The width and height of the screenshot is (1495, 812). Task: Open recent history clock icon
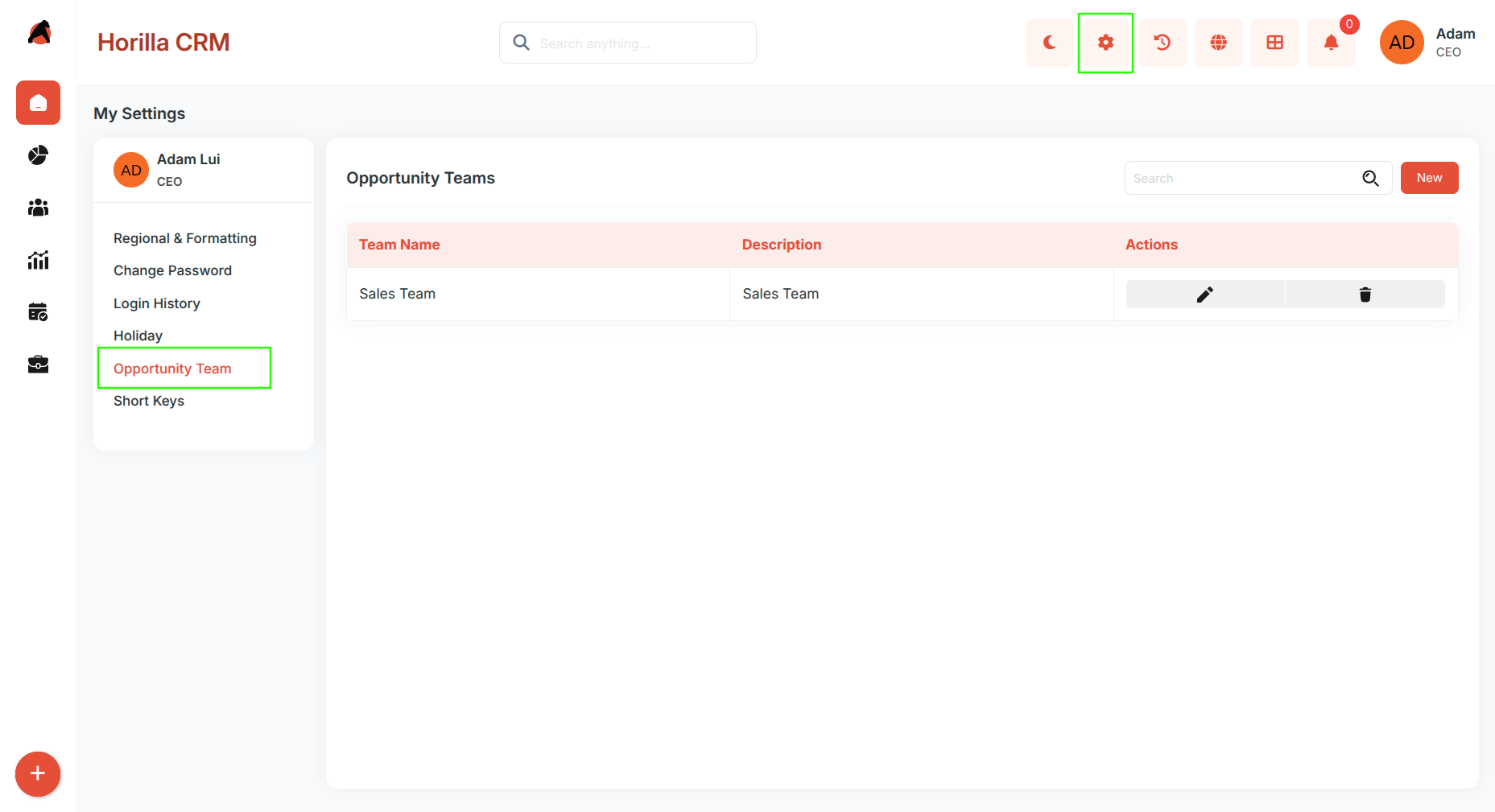click(1162, 43)
